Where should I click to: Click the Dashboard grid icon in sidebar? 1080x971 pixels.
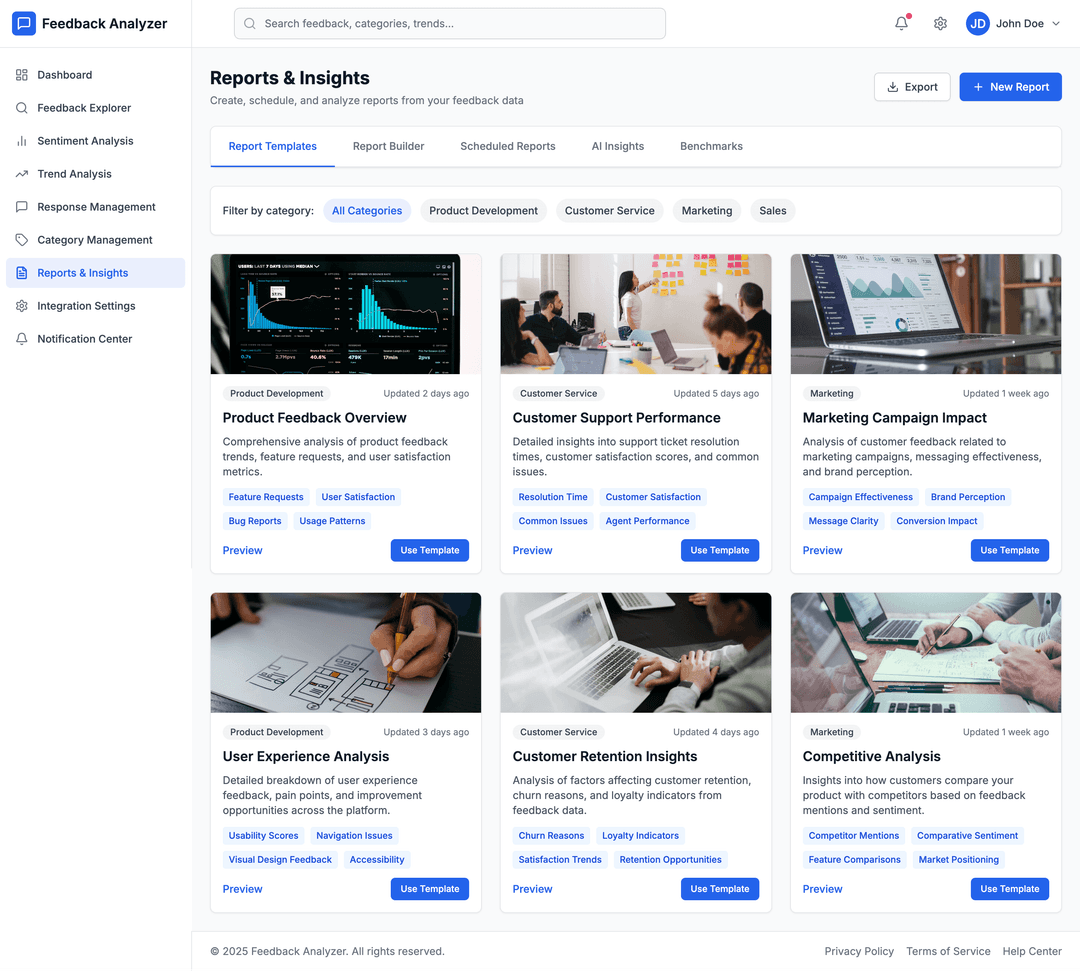[x=22, y=75]
